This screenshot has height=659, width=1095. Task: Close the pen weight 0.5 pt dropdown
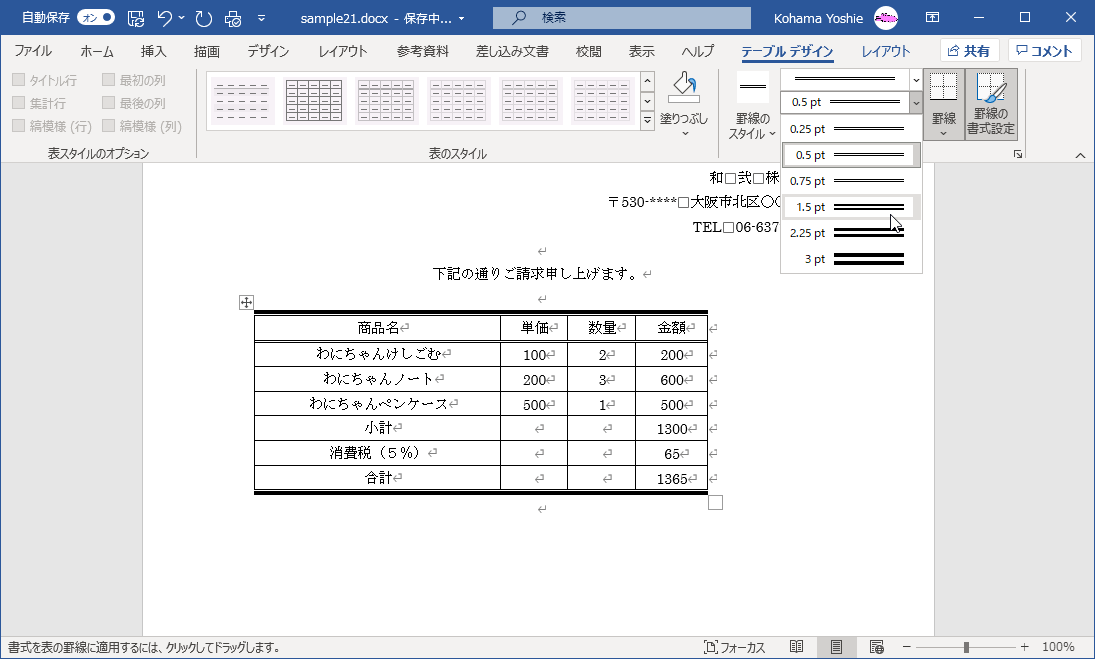click(x=916, y=103)
